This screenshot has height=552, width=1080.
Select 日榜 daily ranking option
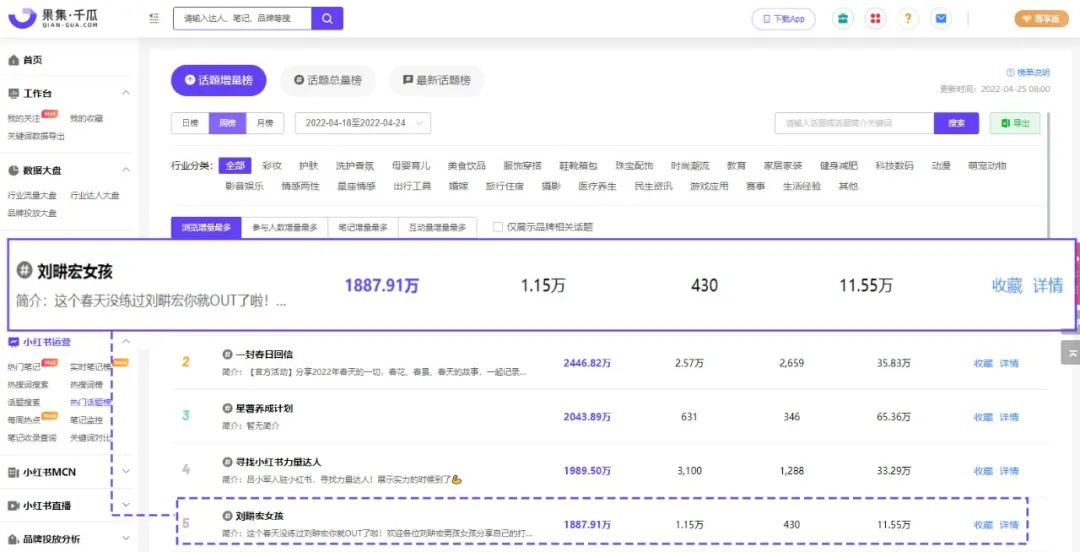(190, 123)
